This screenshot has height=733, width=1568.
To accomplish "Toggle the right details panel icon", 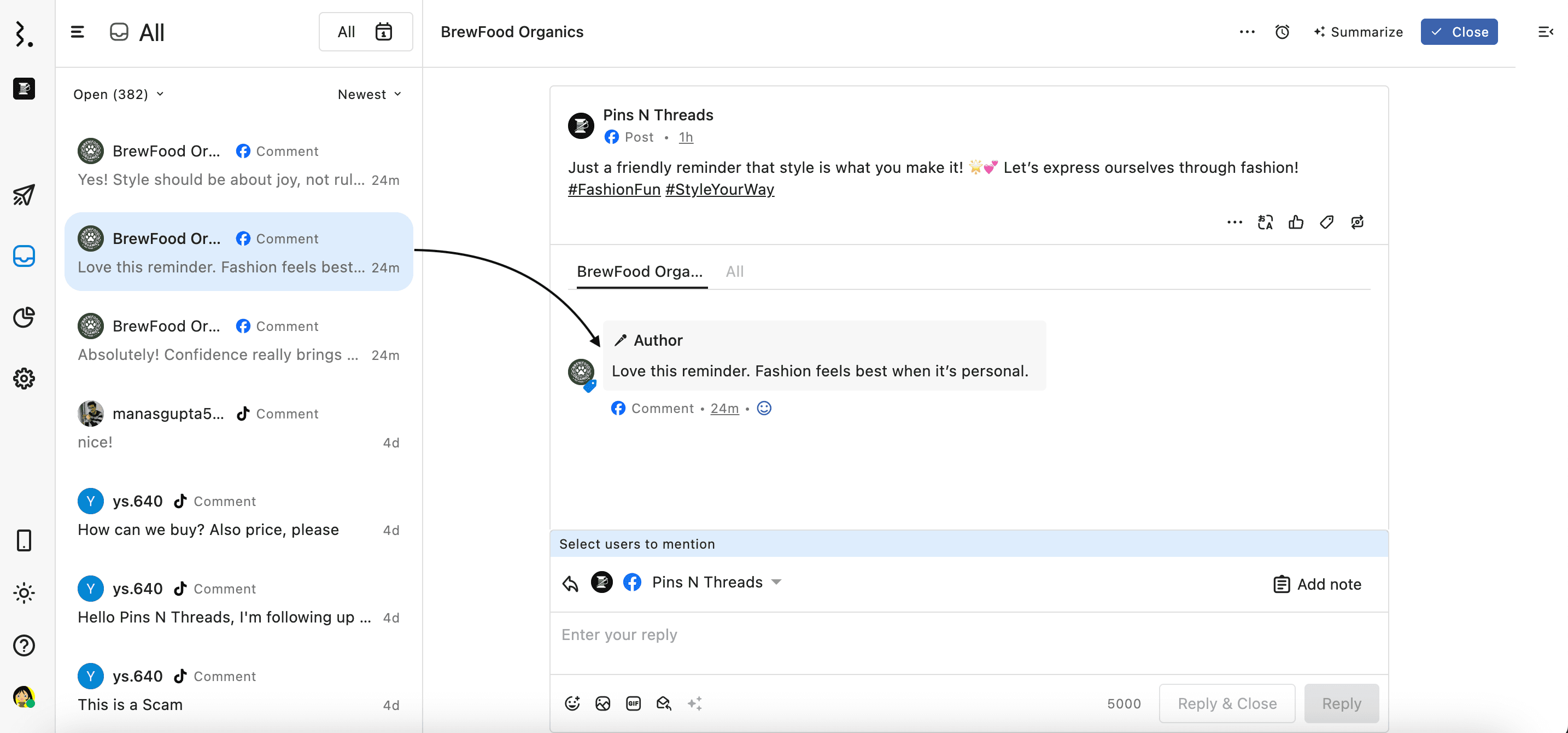I will 1545,32.
